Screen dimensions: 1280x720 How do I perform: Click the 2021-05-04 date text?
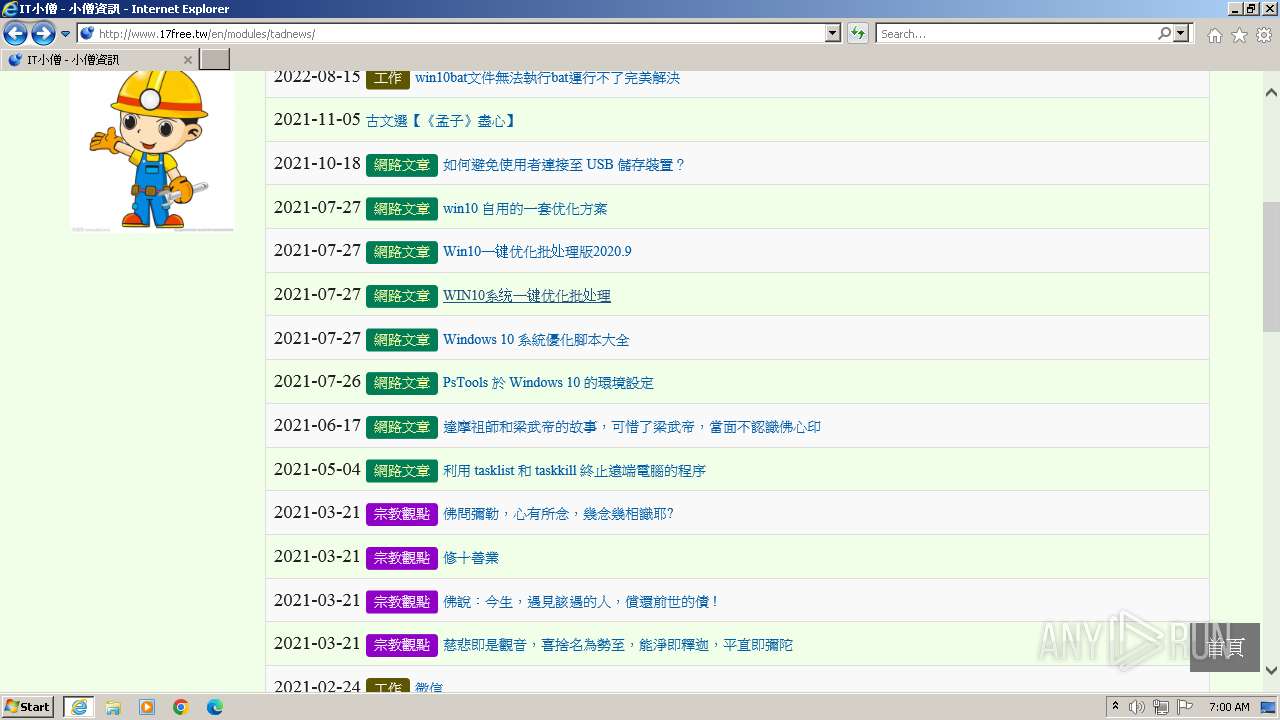(x=317, y=469)
